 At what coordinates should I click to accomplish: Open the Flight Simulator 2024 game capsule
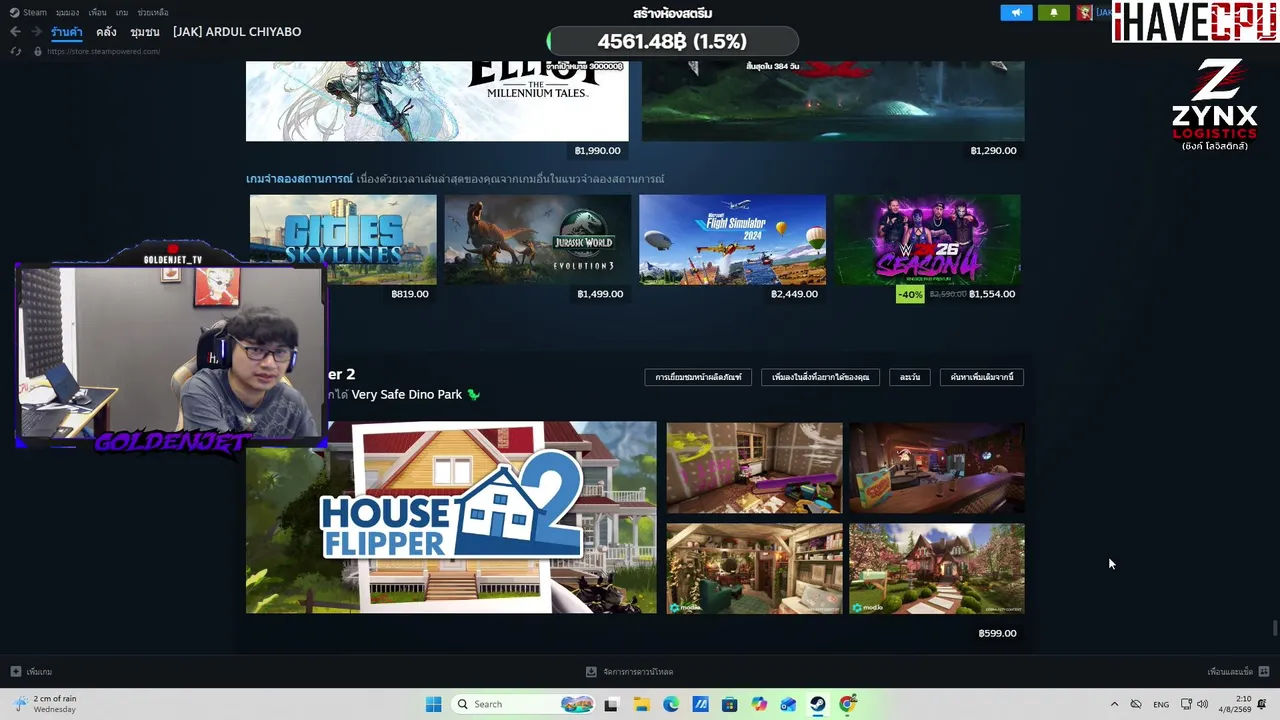click(x=733, y=240)
